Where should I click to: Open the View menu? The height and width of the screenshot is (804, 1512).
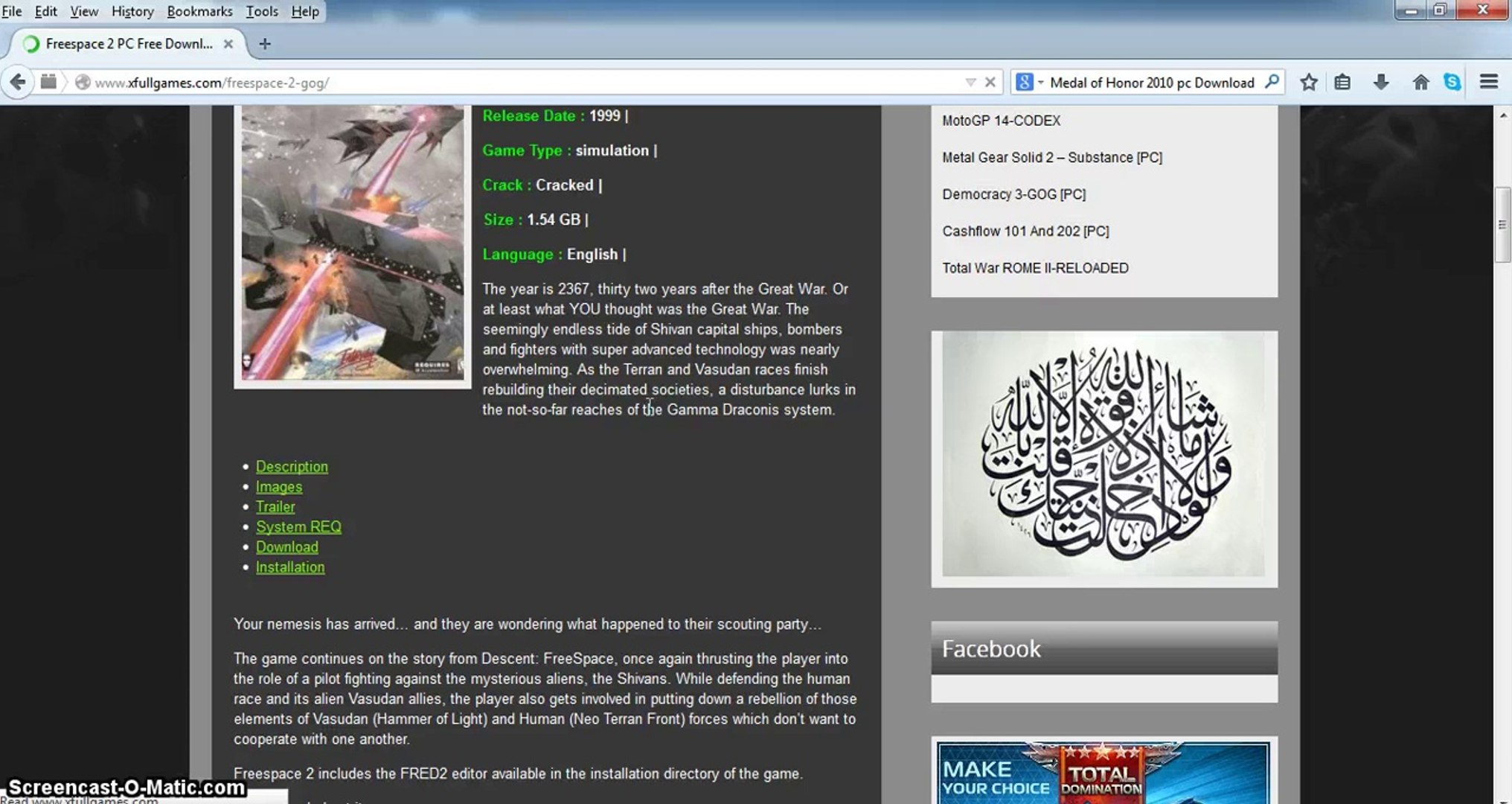click(84, 11)
